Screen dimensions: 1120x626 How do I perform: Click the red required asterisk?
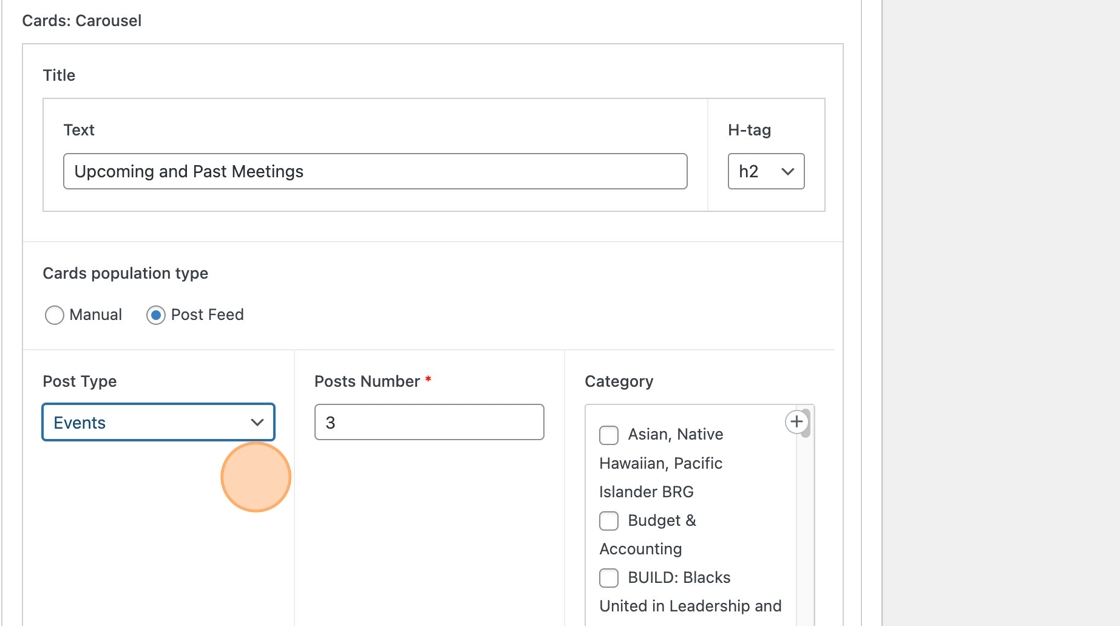click(x=428, y=380)
